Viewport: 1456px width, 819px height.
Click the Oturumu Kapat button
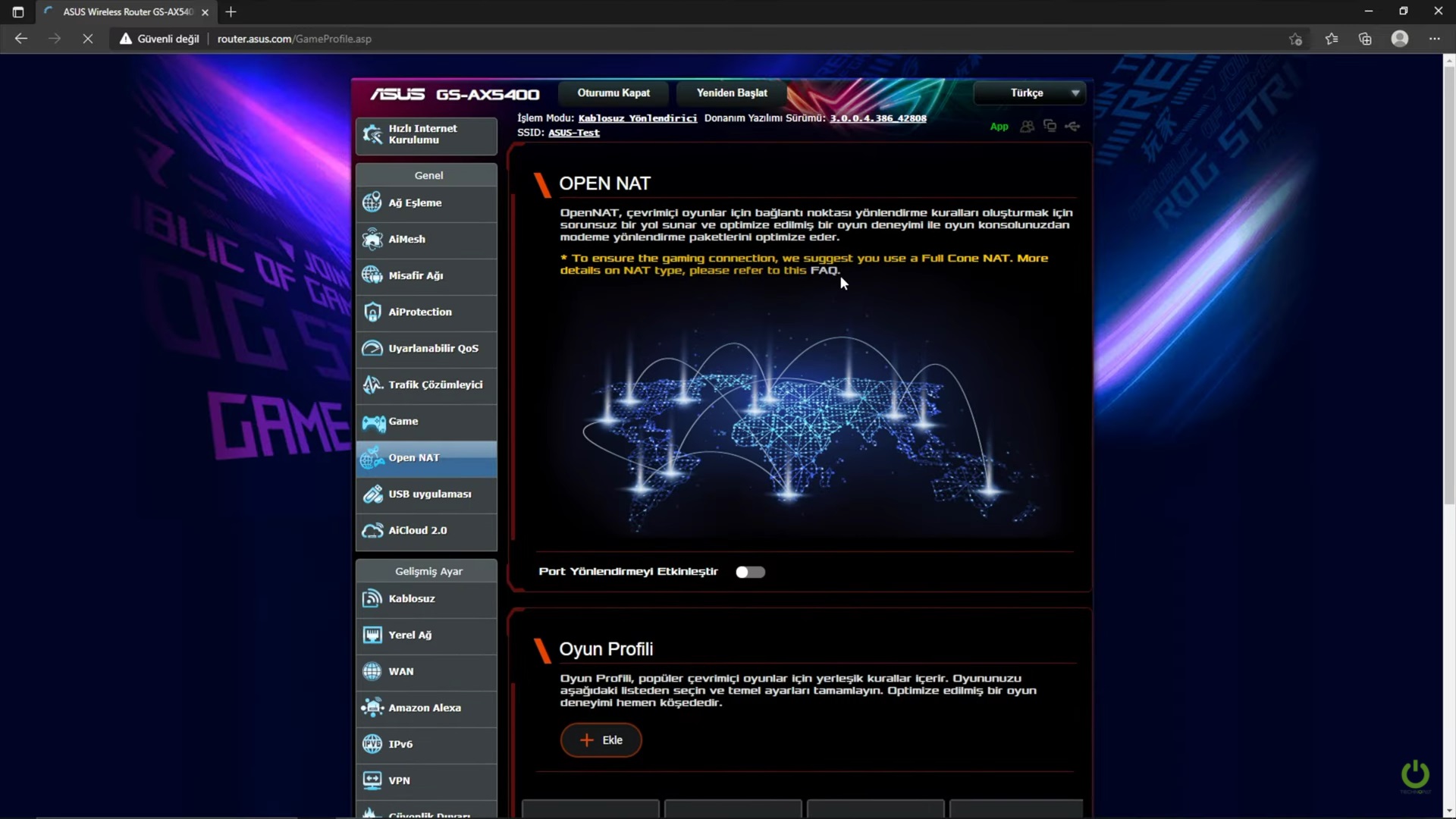[613, 93]
